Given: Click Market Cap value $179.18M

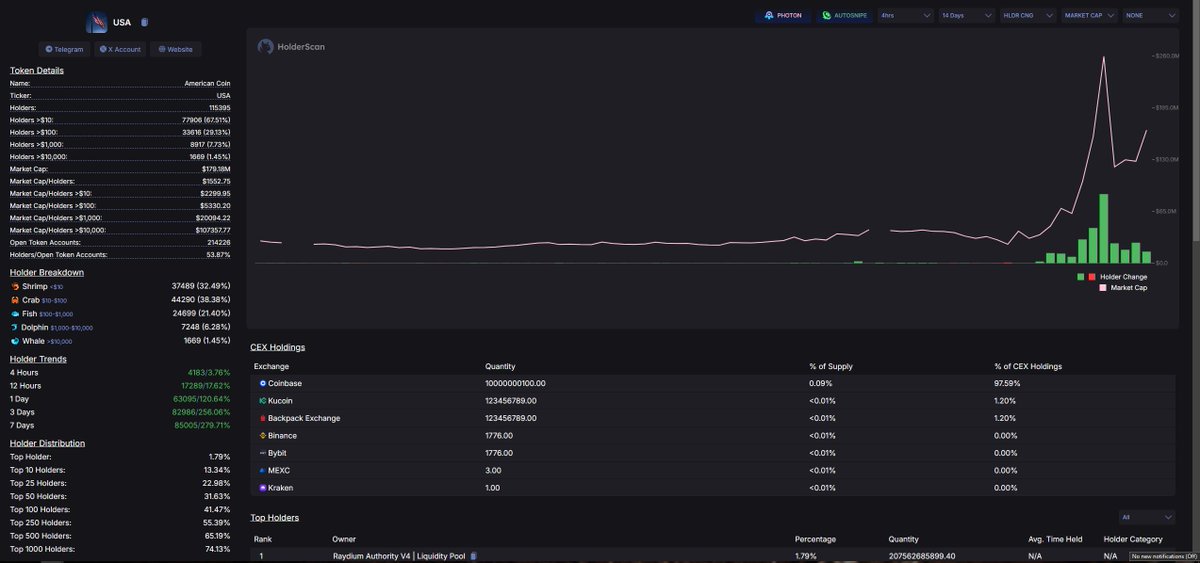Looking at the screenshot, I should tap(216, 169).
